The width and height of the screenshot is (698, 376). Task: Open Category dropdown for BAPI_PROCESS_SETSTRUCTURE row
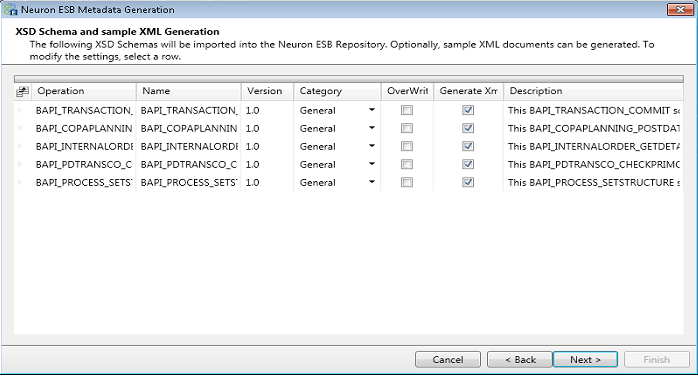(372, 182)
